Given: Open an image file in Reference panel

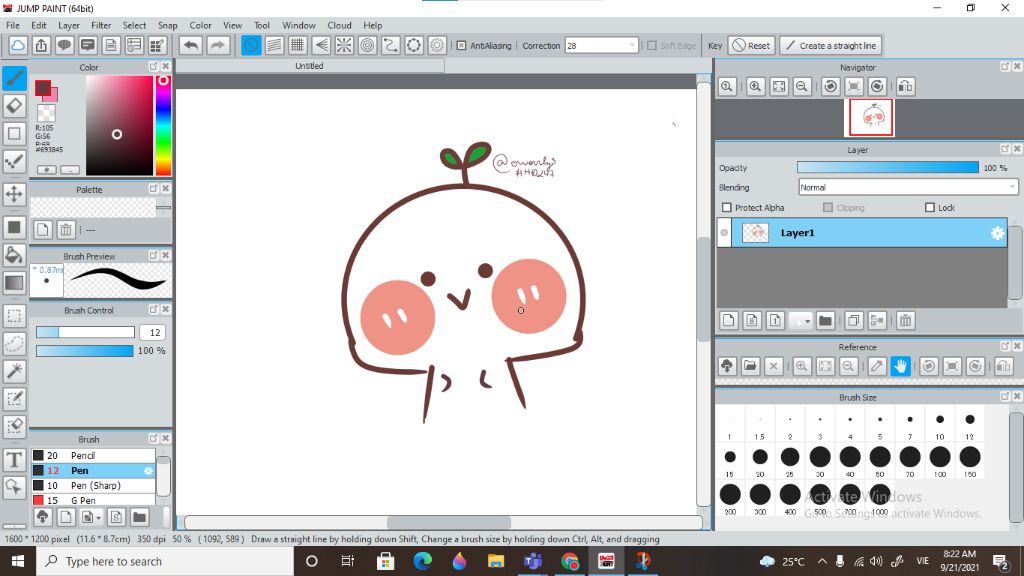Looking at the screenshot, I should pyautogui.click(x=750, y=366).
